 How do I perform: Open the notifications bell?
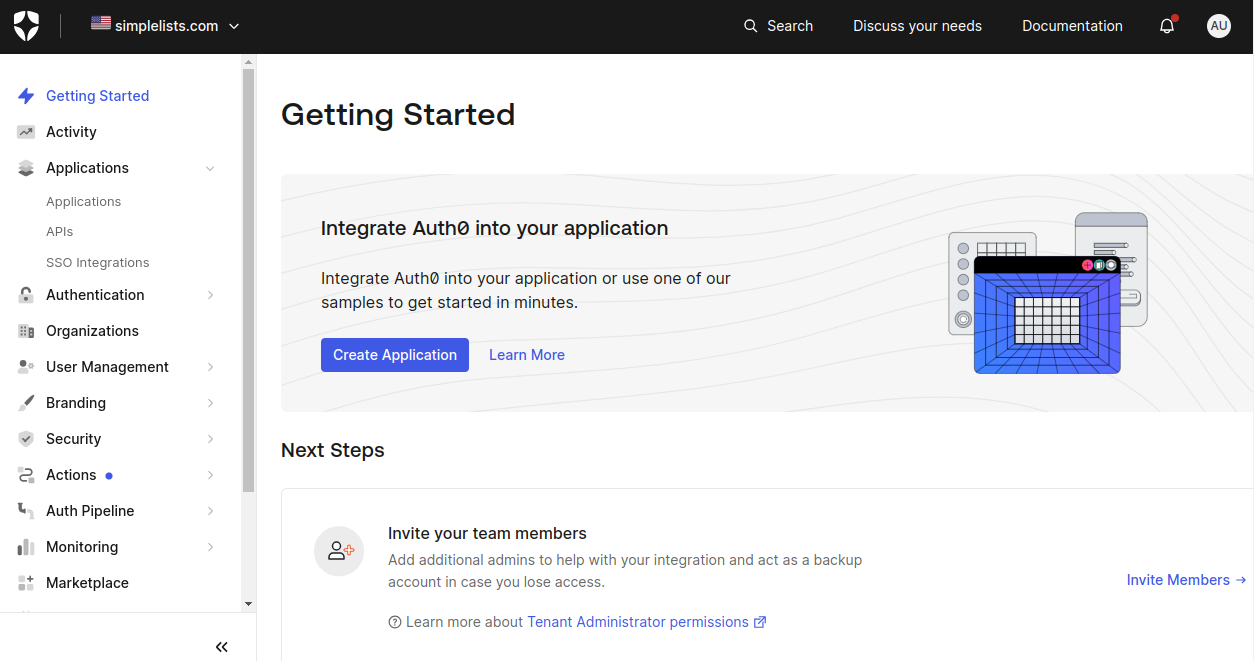[x=1167, y=26]
